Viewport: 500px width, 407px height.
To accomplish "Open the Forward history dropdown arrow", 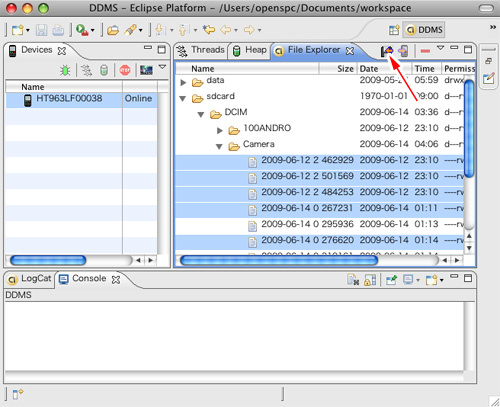I will [259, 31].
